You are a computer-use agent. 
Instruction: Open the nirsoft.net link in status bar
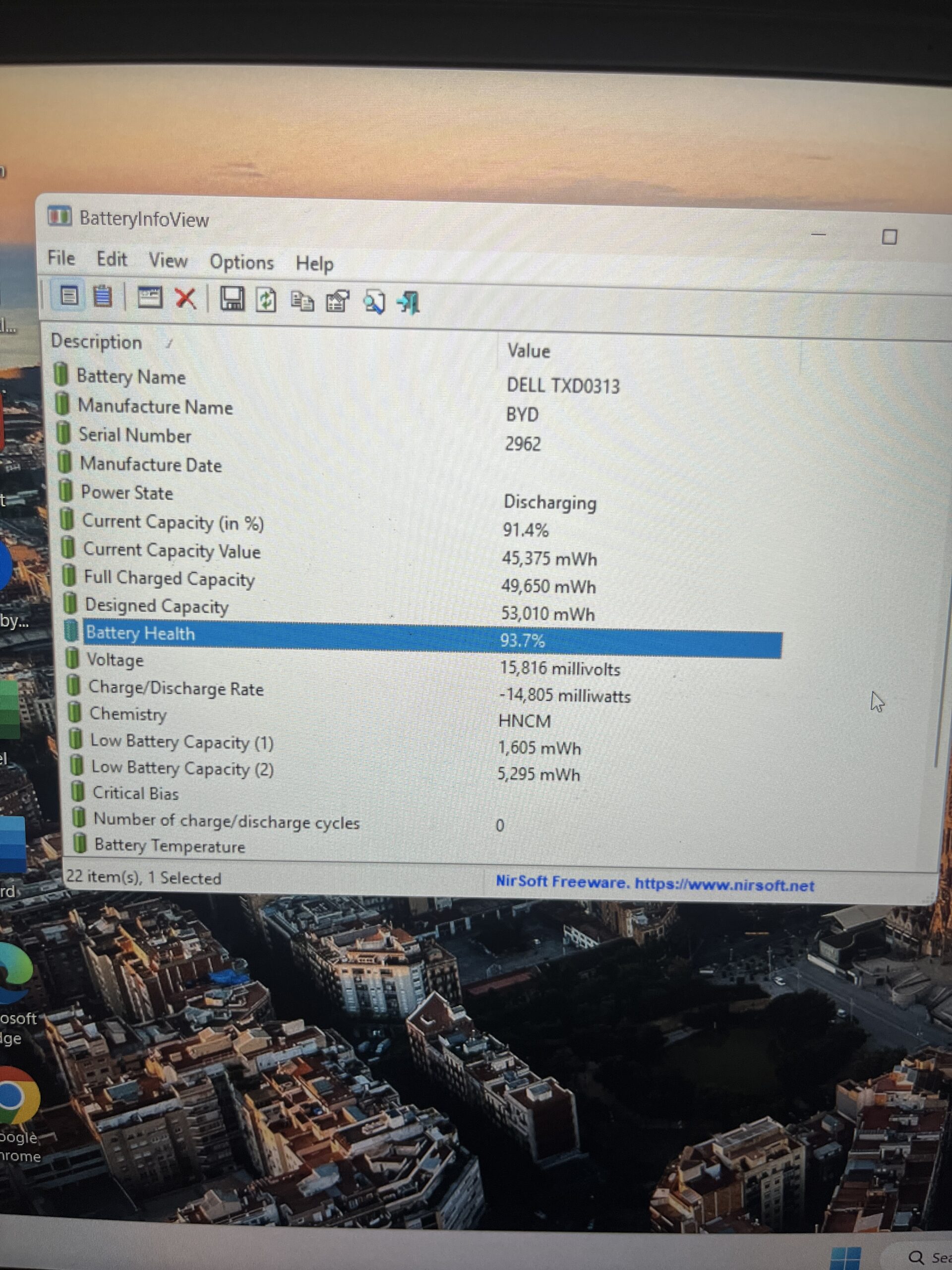coord(724,885)
